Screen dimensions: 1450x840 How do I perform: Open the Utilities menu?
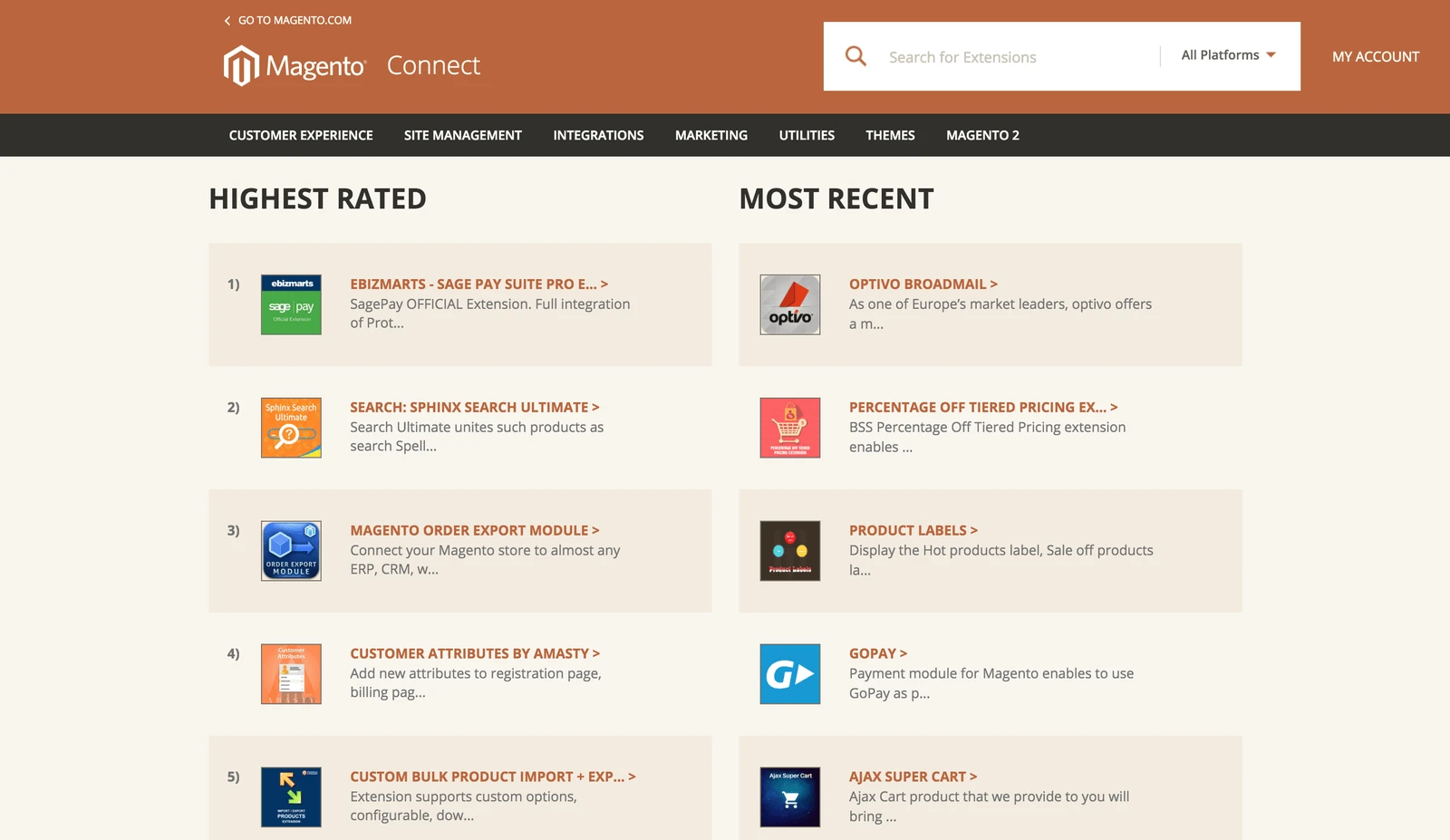[x=807, y=135]
